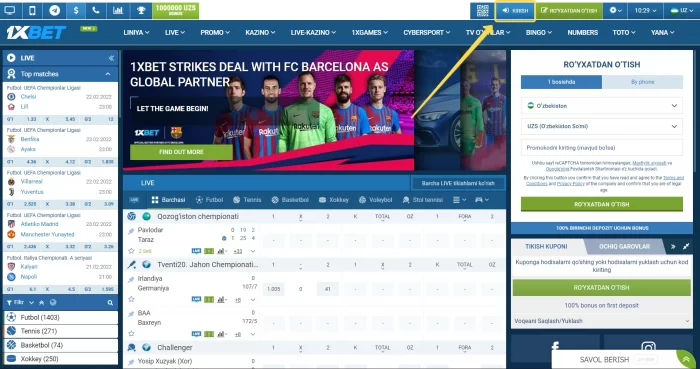Image resolution: width=700 pixels, height=369 pixels.
Task: Click the 1XBET logo
Action: [36, 32]
